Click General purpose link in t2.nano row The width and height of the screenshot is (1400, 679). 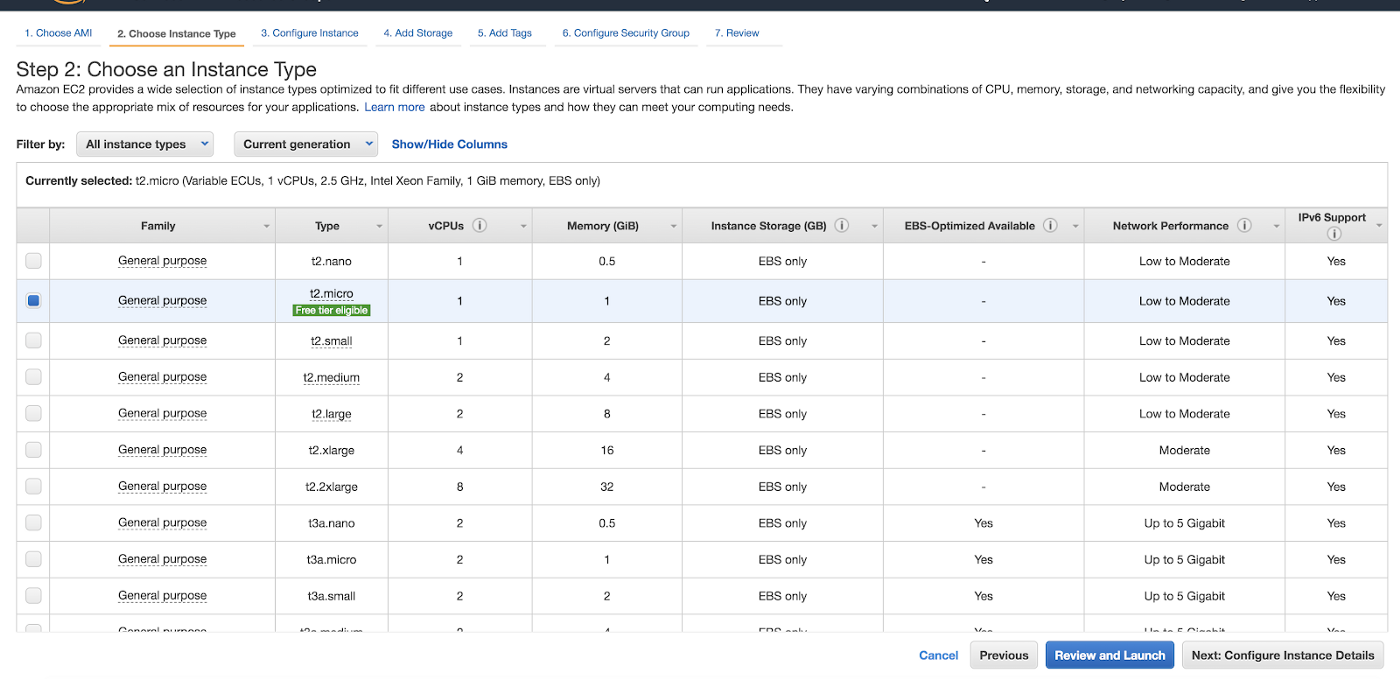click(x=162, y=261)
